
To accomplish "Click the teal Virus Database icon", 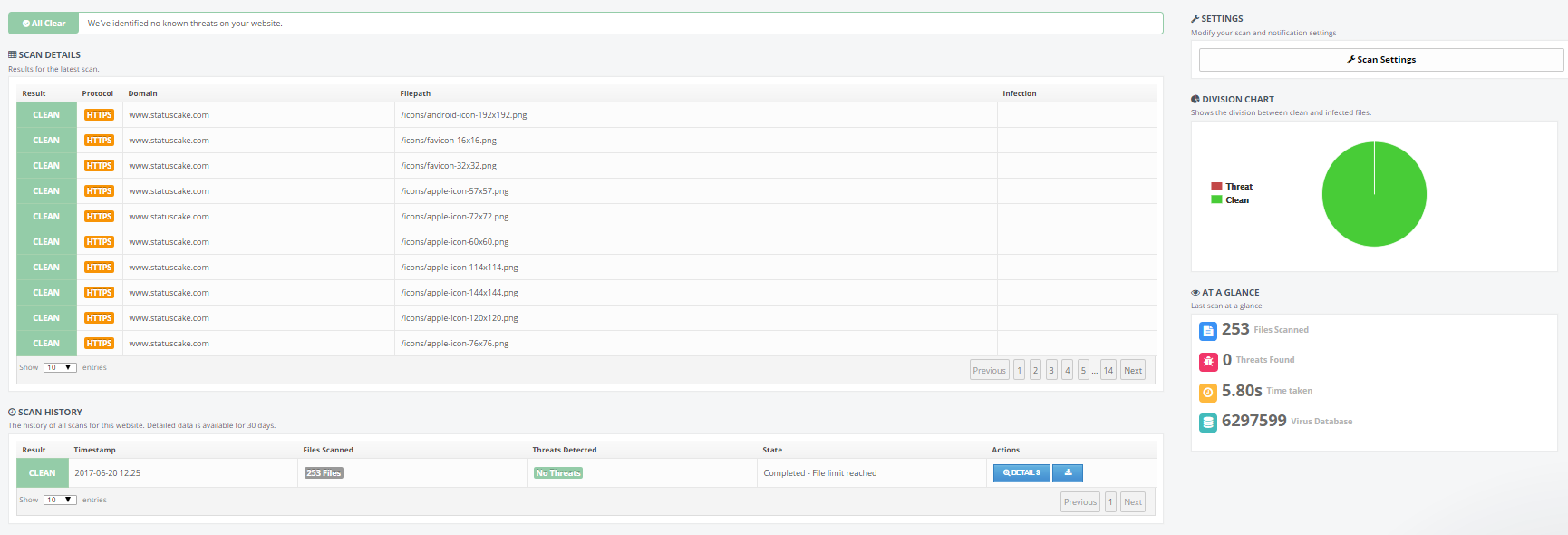I will click(x=1207, y=423).
